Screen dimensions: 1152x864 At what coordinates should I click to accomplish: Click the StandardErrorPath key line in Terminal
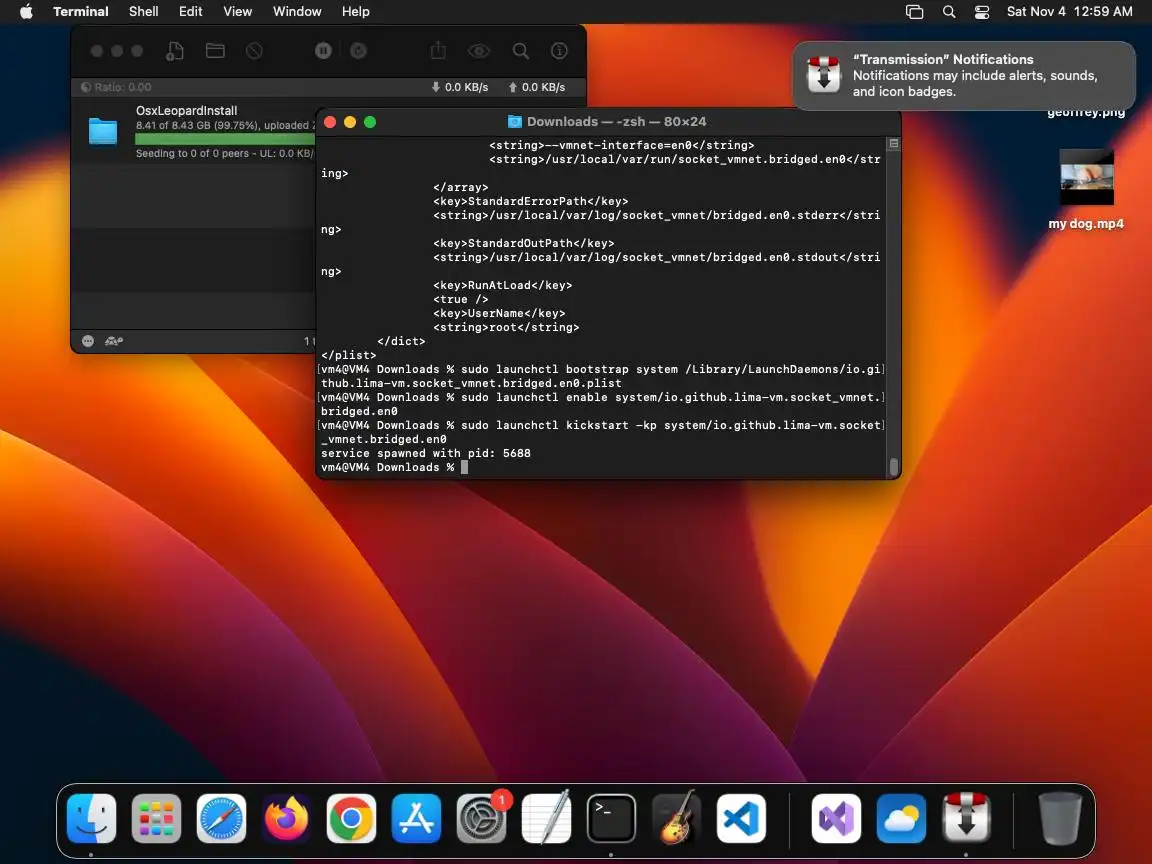[530, 201]
